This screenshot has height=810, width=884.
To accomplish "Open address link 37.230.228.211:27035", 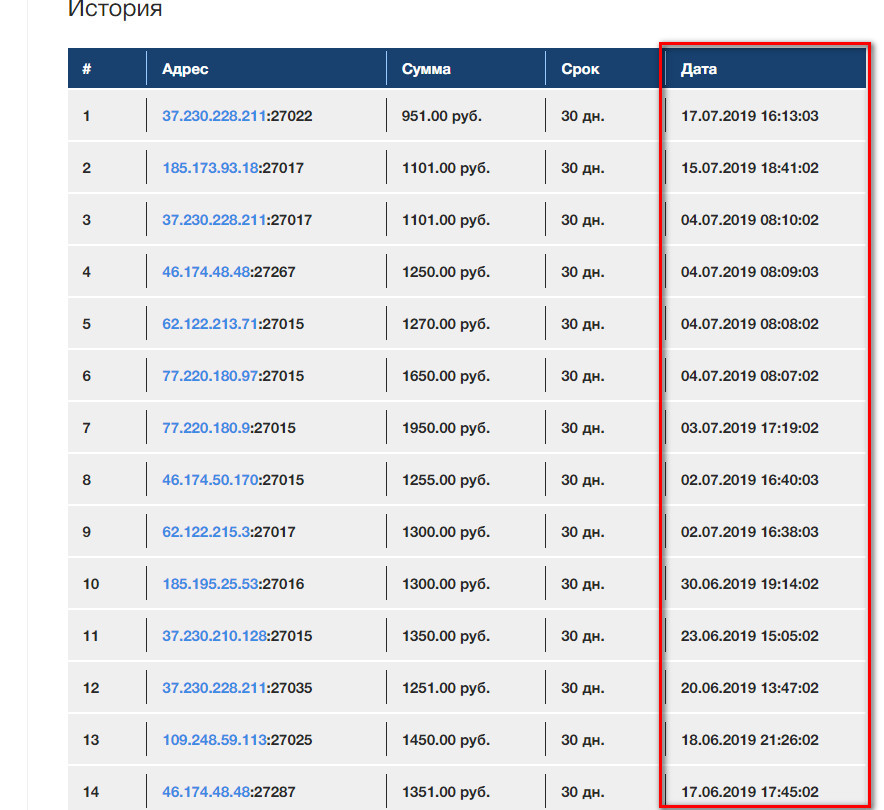I will (x=237, y=688).
